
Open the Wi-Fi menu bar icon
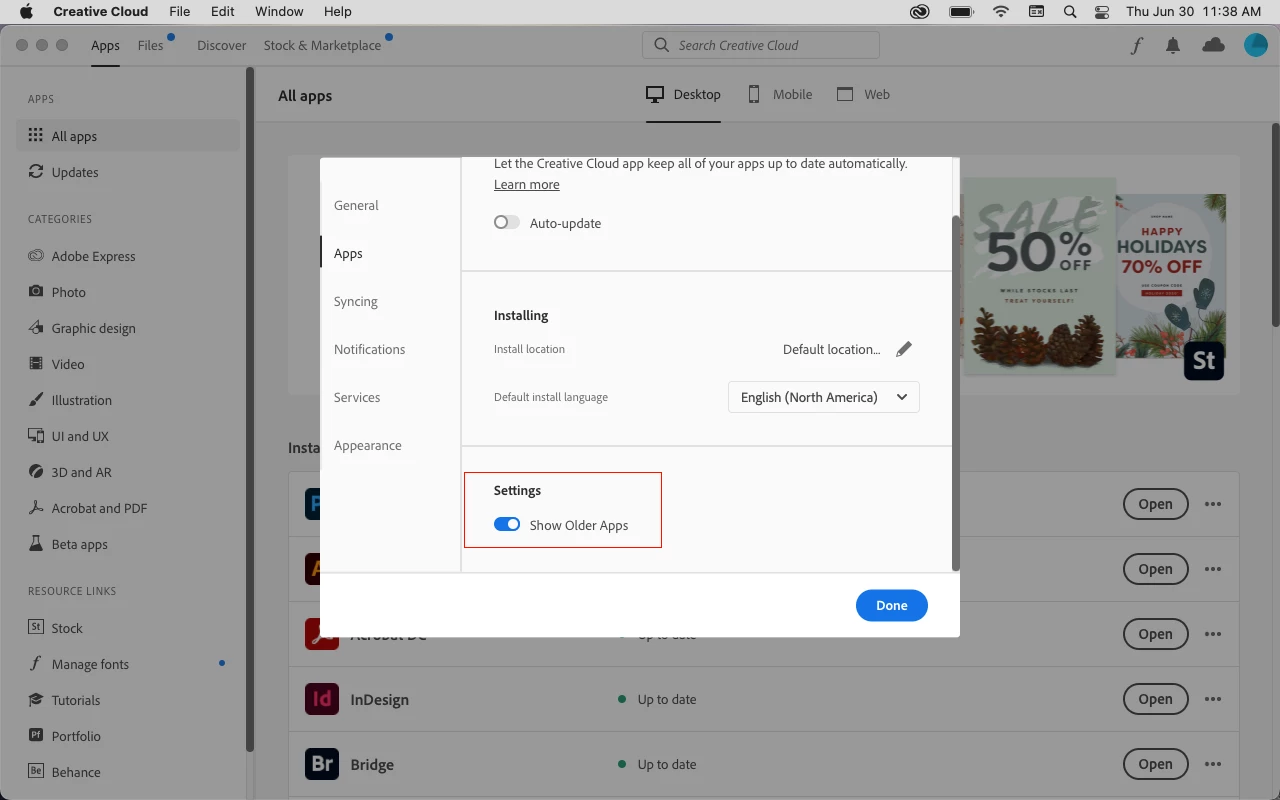click(x=1001, y=12)
